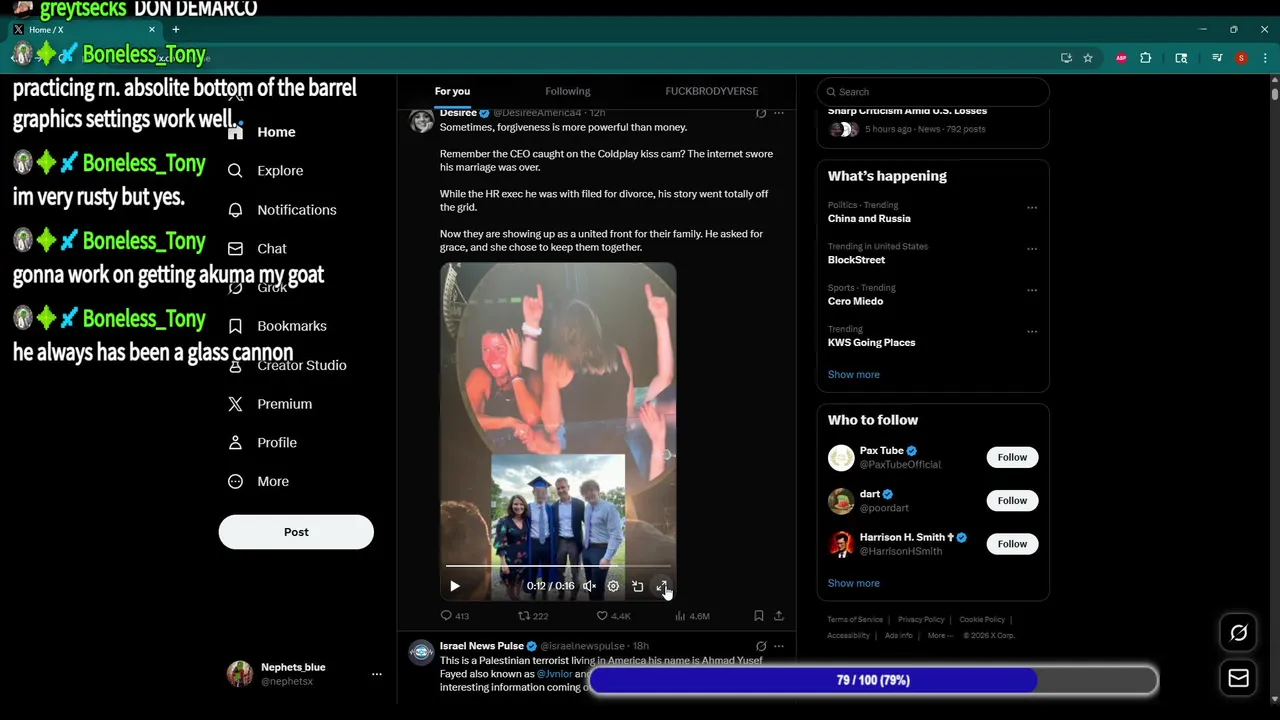Screen dimensions: 1280x720
Task: Expand video to fullscreen
Action: tap(661, 586)
